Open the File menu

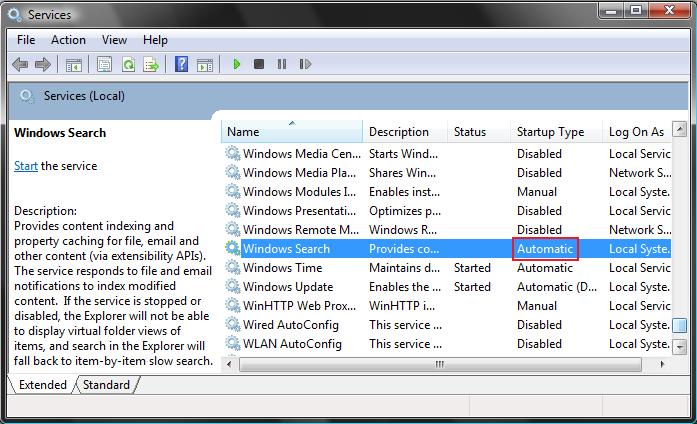(x=26, y=40)
